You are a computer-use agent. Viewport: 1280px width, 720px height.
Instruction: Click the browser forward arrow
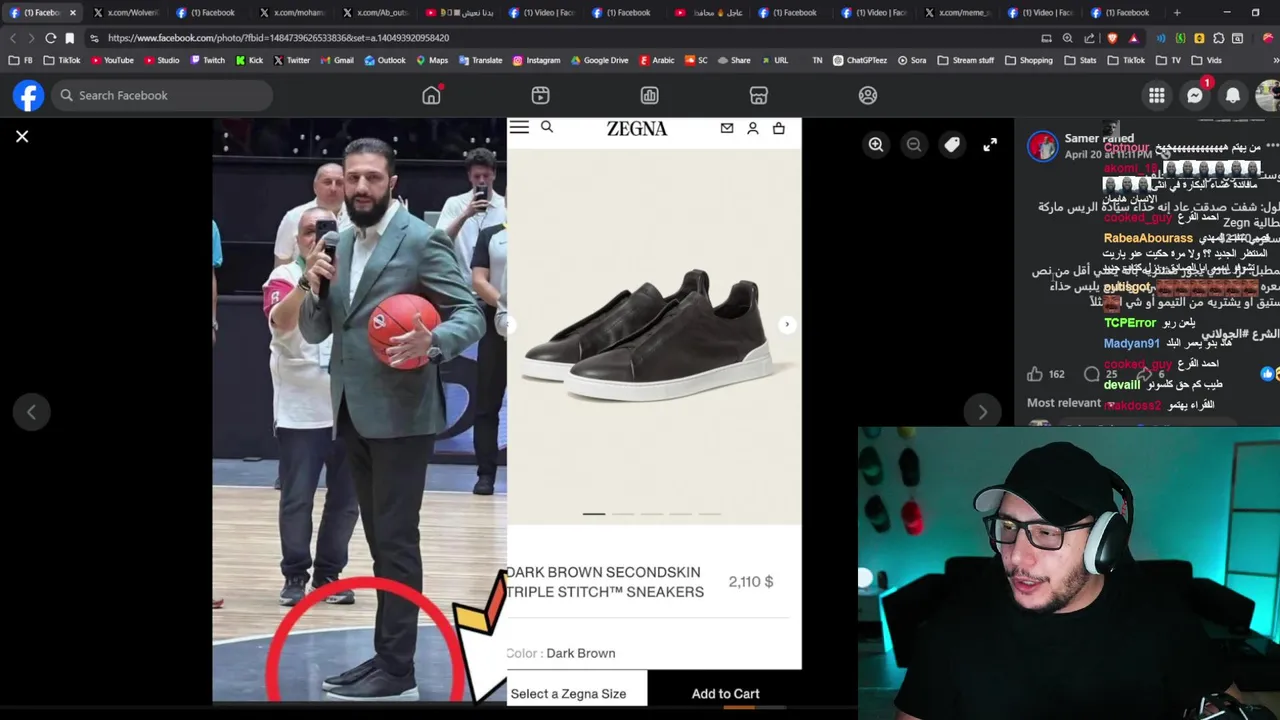point(31,38)
